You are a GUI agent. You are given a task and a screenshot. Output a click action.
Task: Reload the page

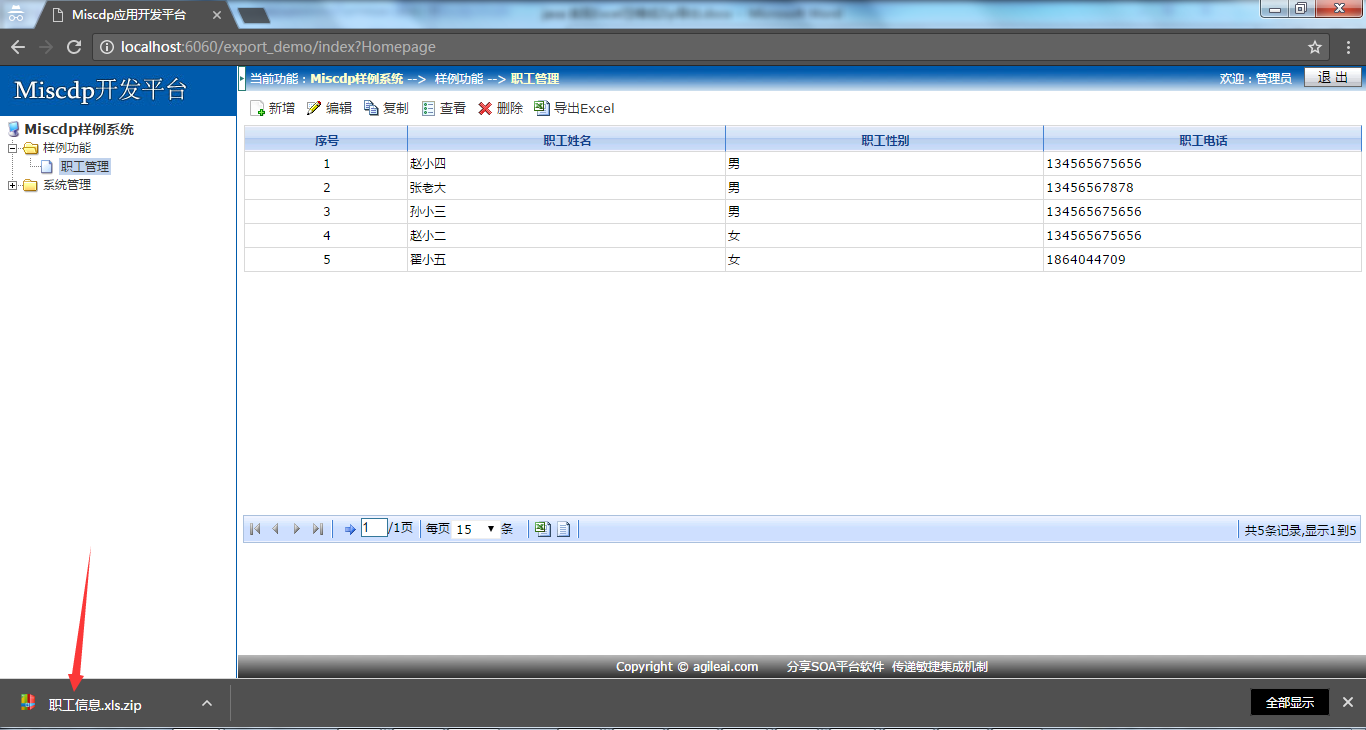pos(74,47)
